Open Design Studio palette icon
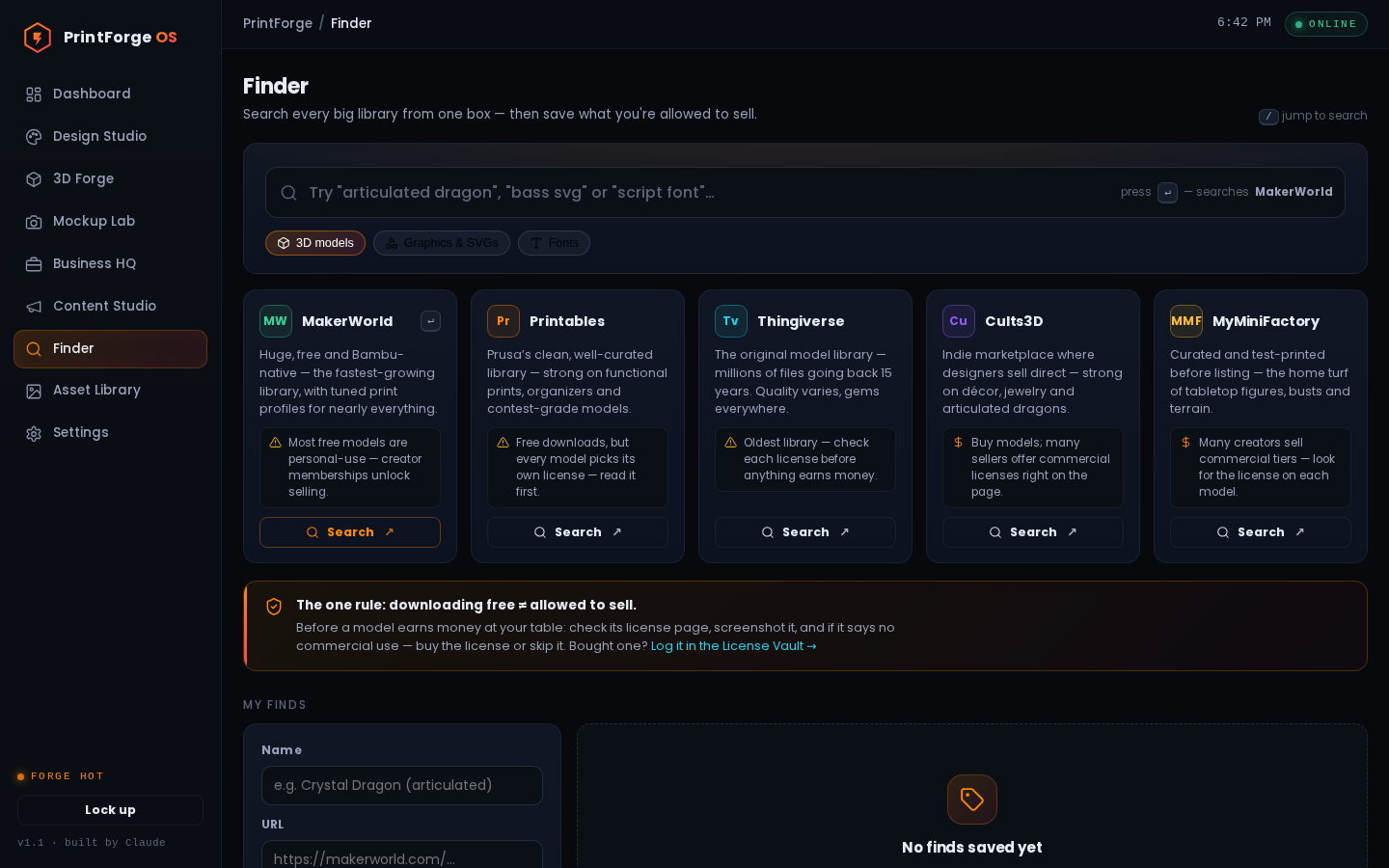This screenshot has width=1389, height=868. click(x=34, y=137)
